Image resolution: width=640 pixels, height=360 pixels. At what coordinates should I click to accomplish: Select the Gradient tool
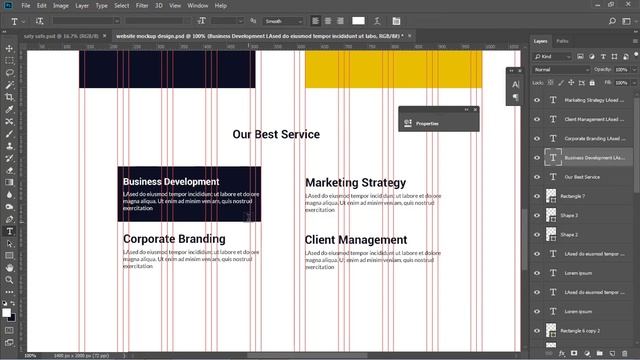9,182
